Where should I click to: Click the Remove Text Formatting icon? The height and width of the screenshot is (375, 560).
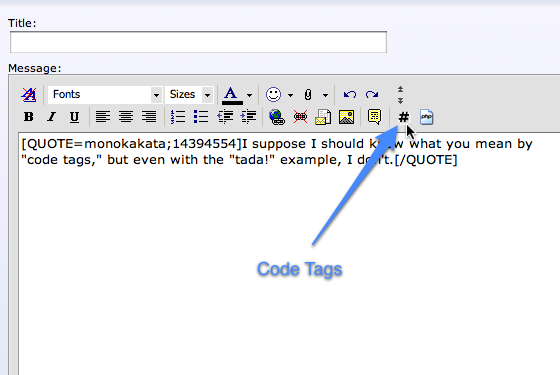click(29, 95)
